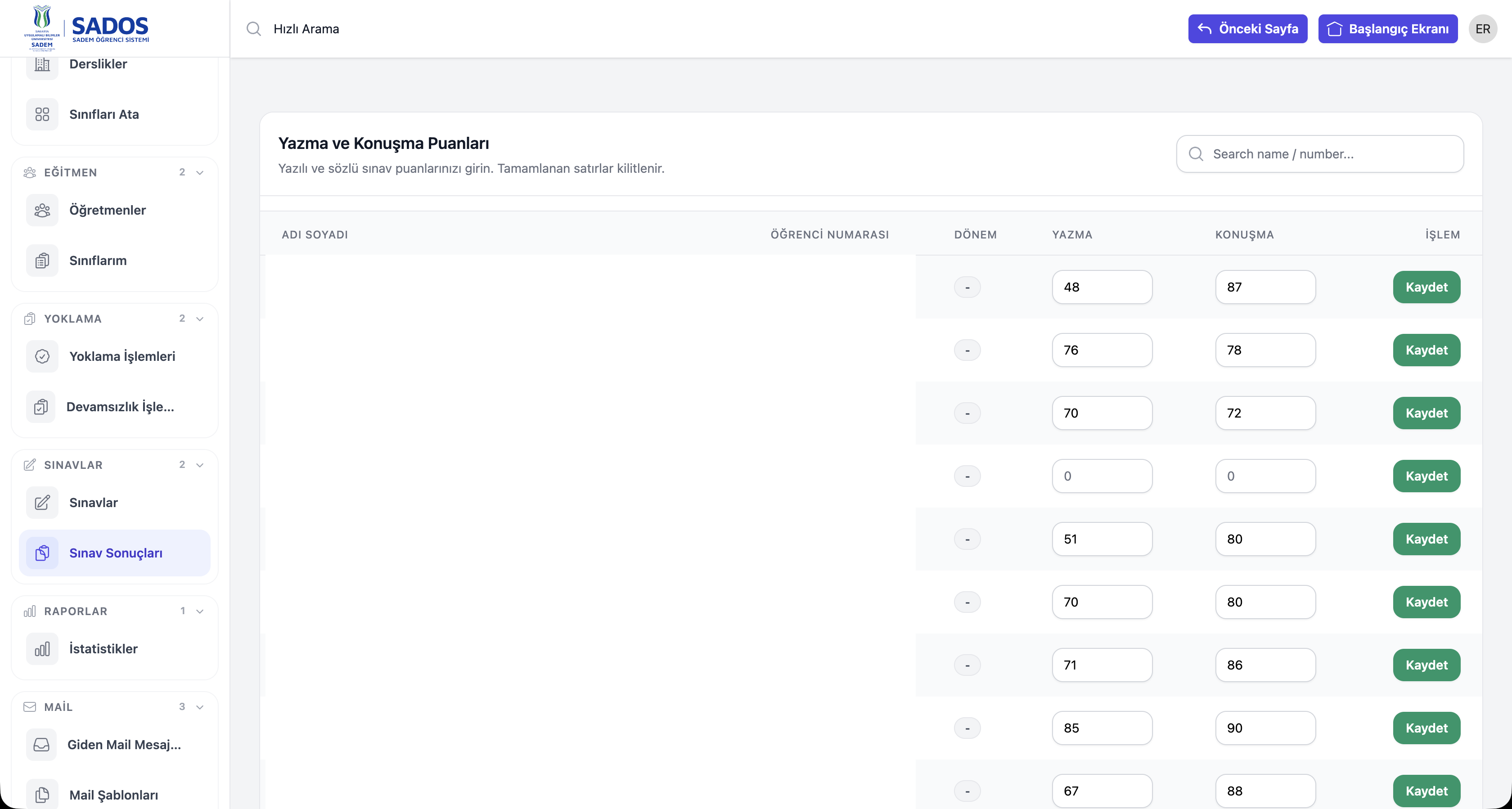Collapse the MAİL section chevron

click(x=199, y=707)
